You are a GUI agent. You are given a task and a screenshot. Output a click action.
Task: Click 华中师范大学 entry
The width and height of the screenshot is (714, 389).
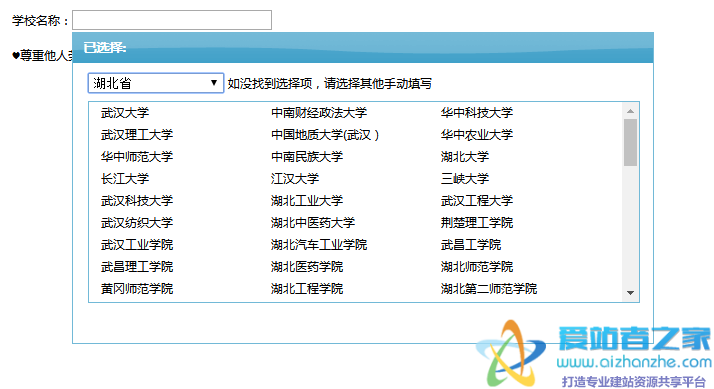[137, 157]
